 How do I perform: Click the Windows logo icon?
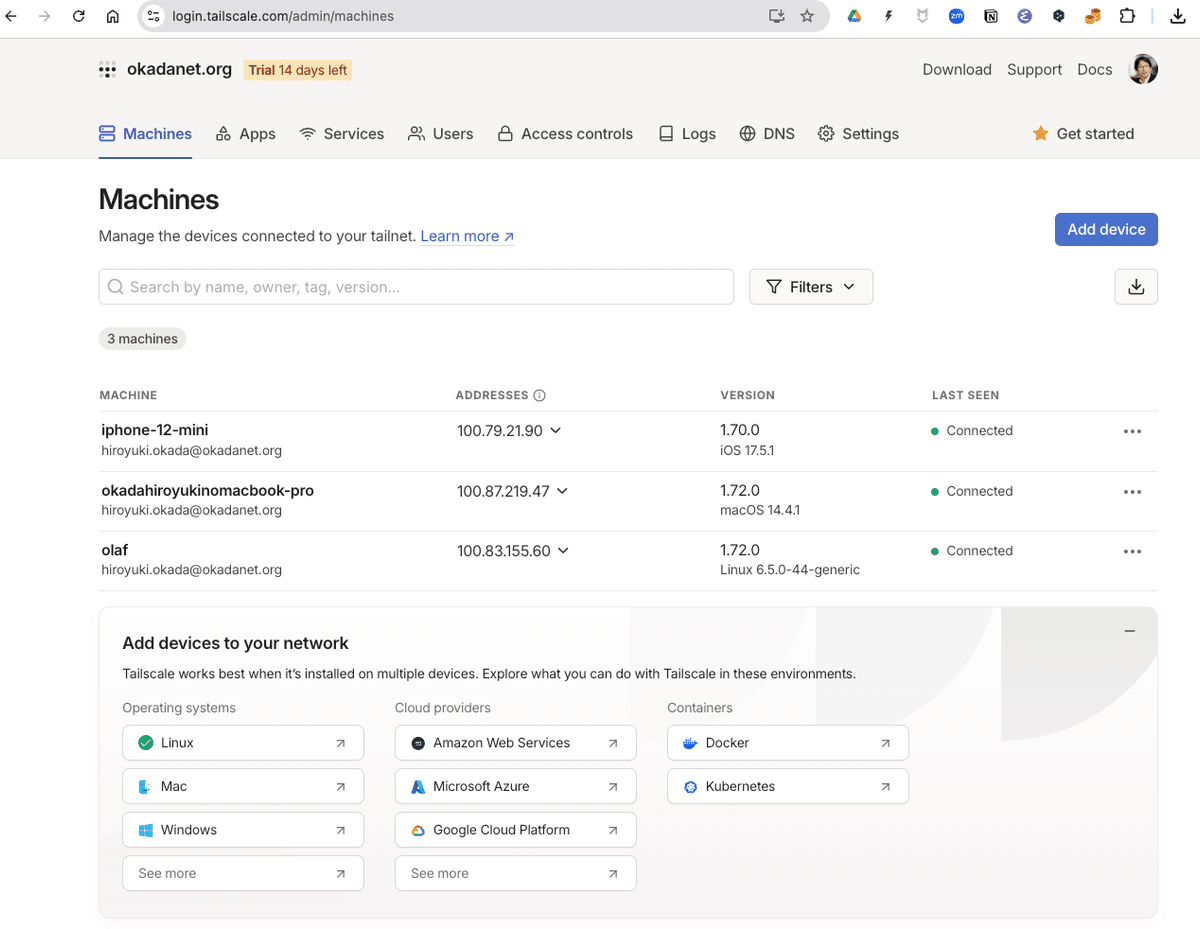(x=145, y=830)
